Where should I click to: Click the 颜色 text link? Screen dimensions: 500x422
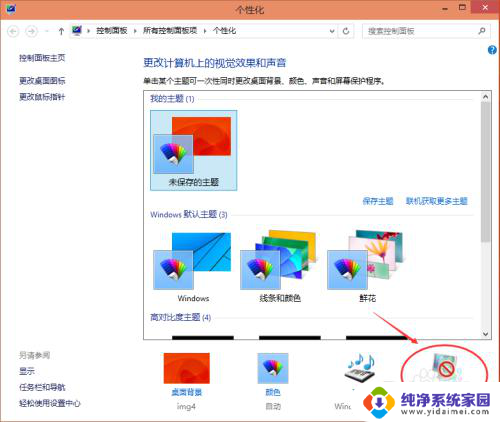pyautogui.click(x=273, y=392)
